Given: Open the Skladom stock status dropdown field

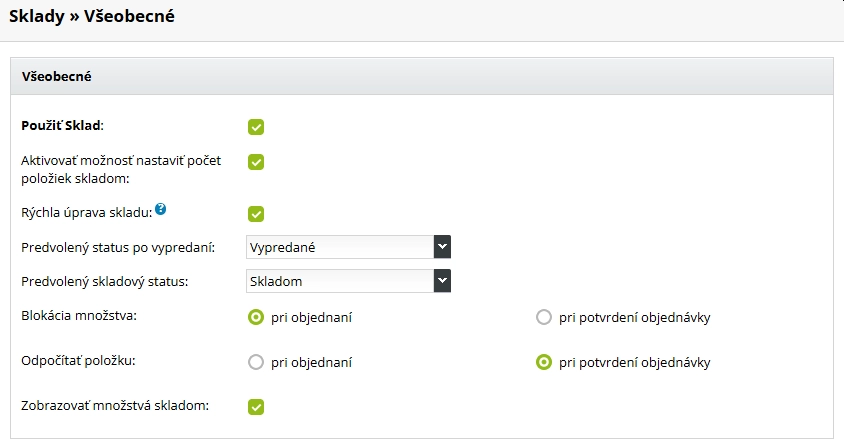Looking at the screenshot, I should click(340, 281).
